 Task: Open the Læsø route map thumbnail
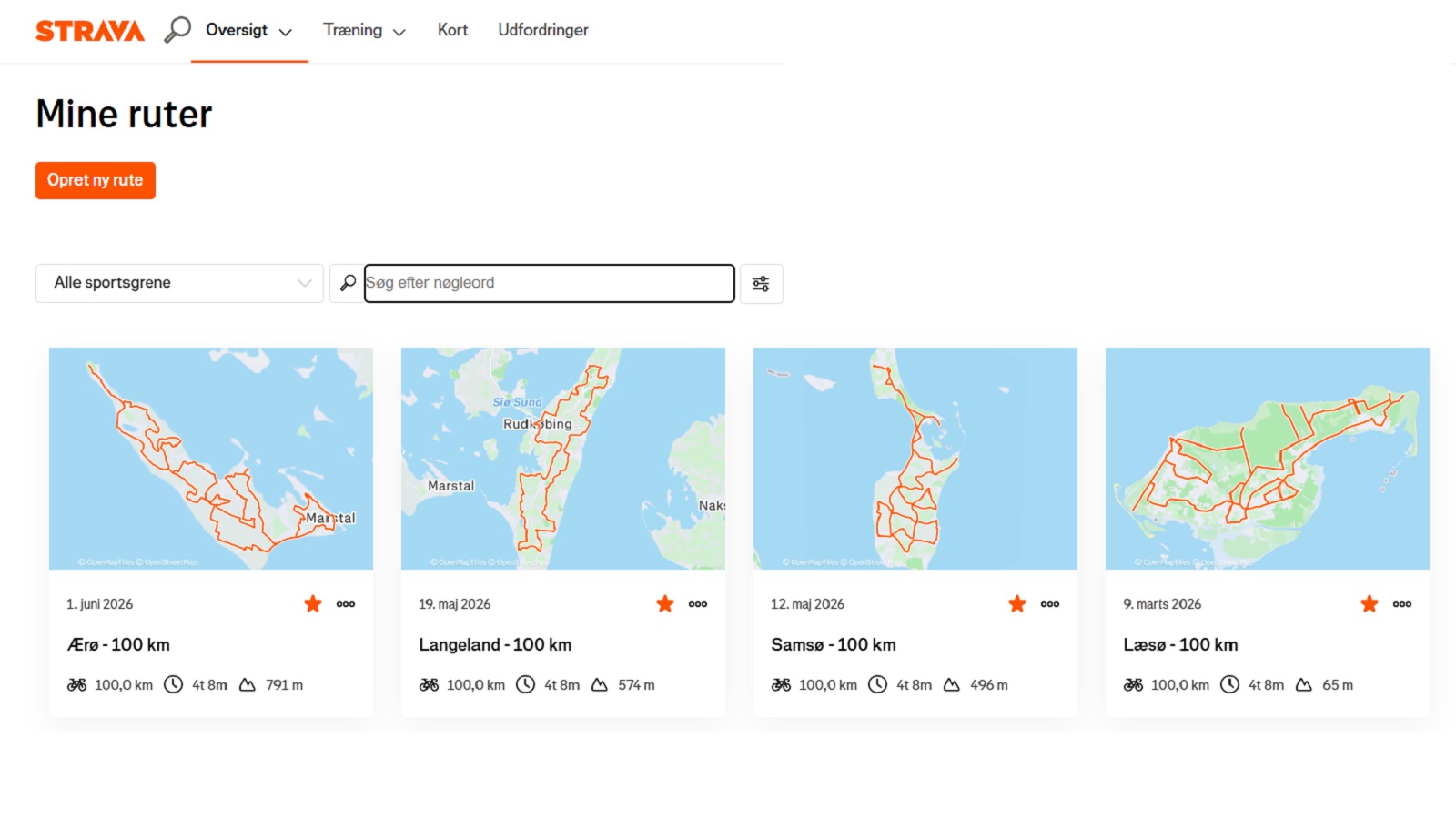point(1268,459)
